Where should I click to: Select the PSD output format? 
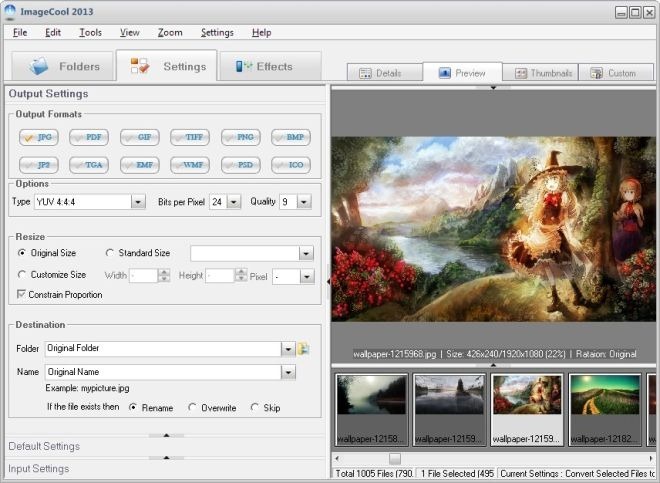(x=241, y=165)
